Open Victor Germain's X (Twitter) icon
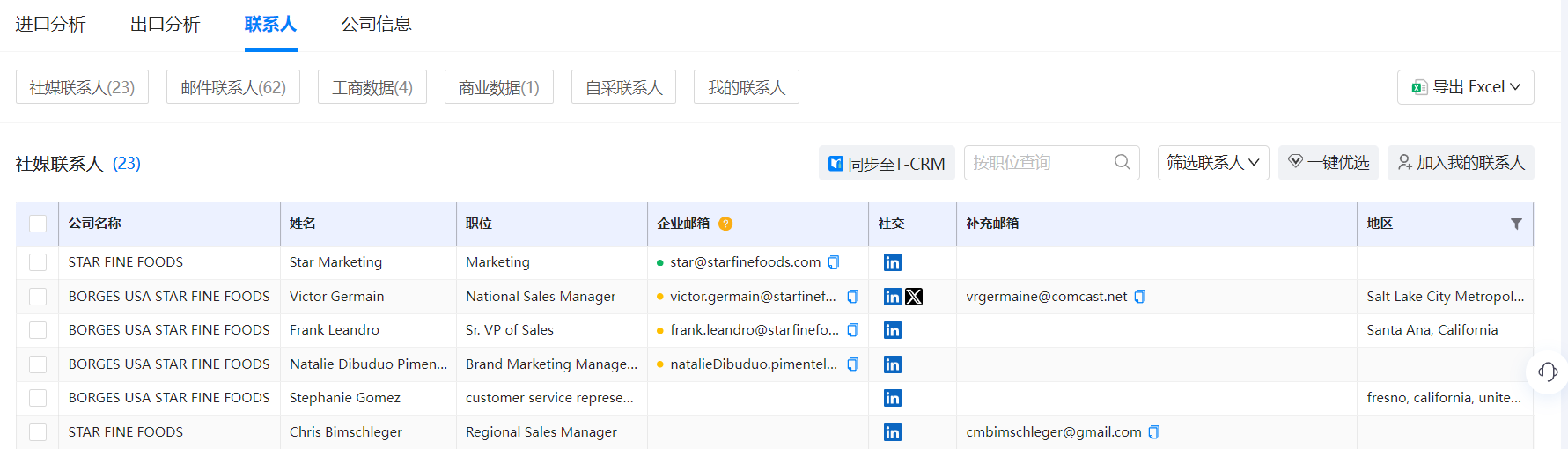This screenshot has width=1568, height=449. [914, 297]
